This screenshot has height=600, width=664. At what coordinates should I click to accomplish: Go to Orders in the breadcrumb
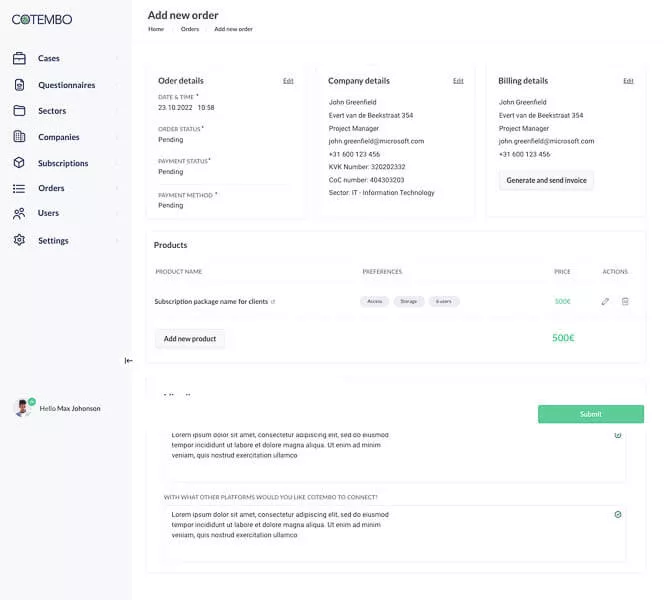coord(190,29)
